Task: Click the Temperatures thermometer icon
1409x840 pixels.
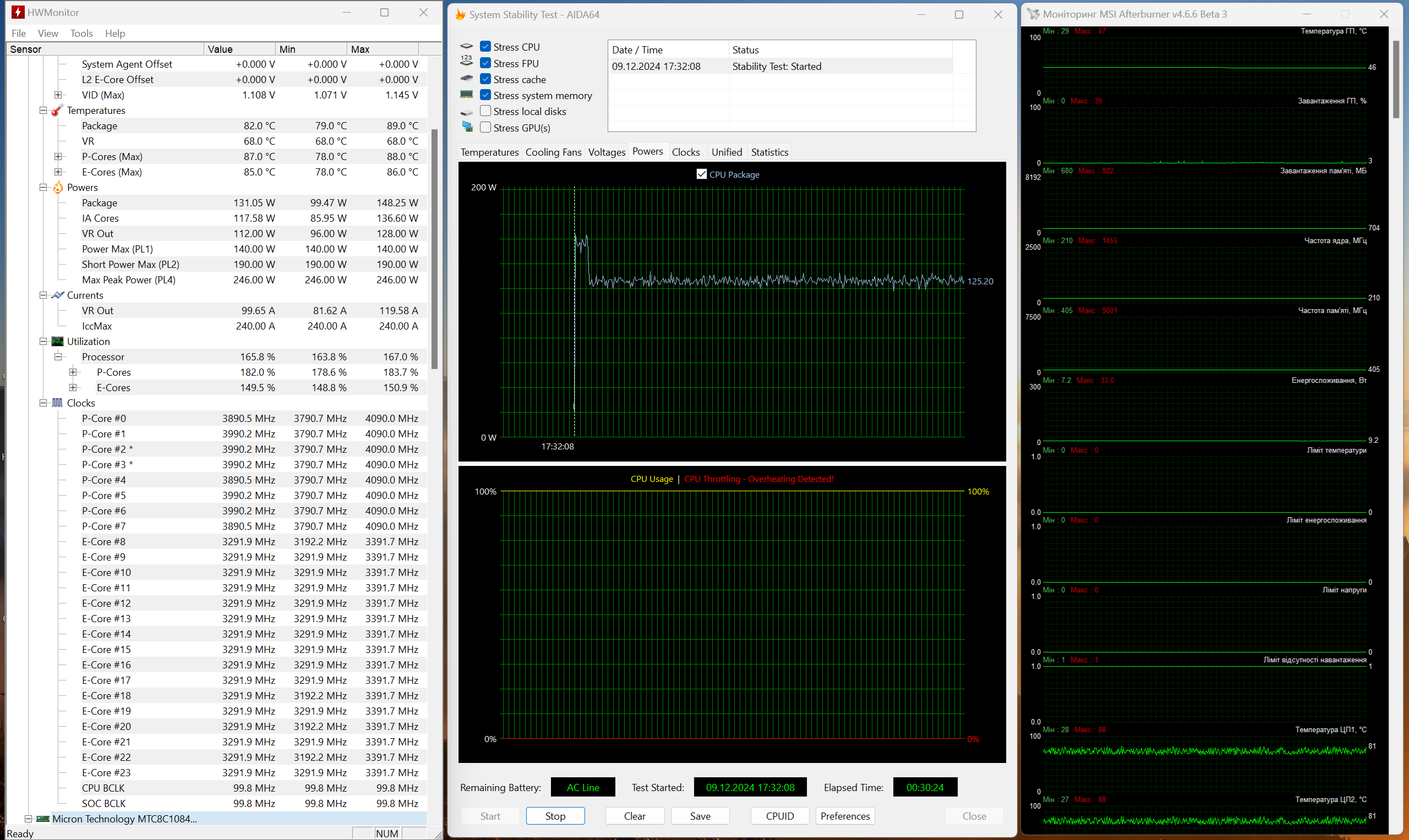Action: (x=57, y=111)
